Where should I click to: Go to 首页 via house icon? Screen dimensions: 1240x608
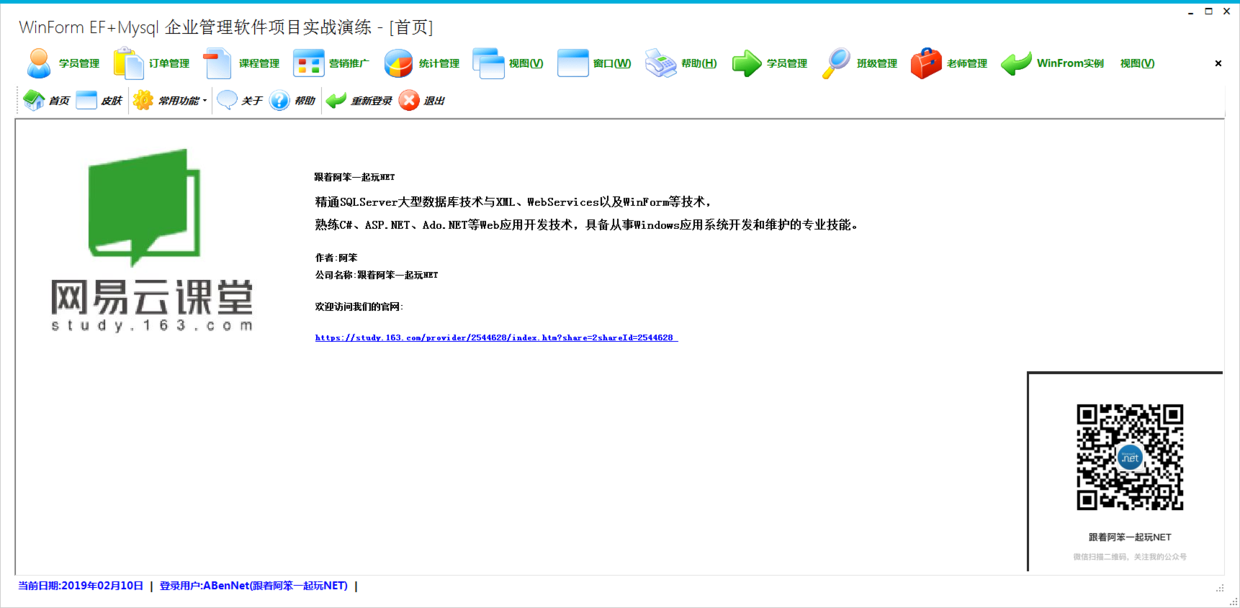point(46,100)
